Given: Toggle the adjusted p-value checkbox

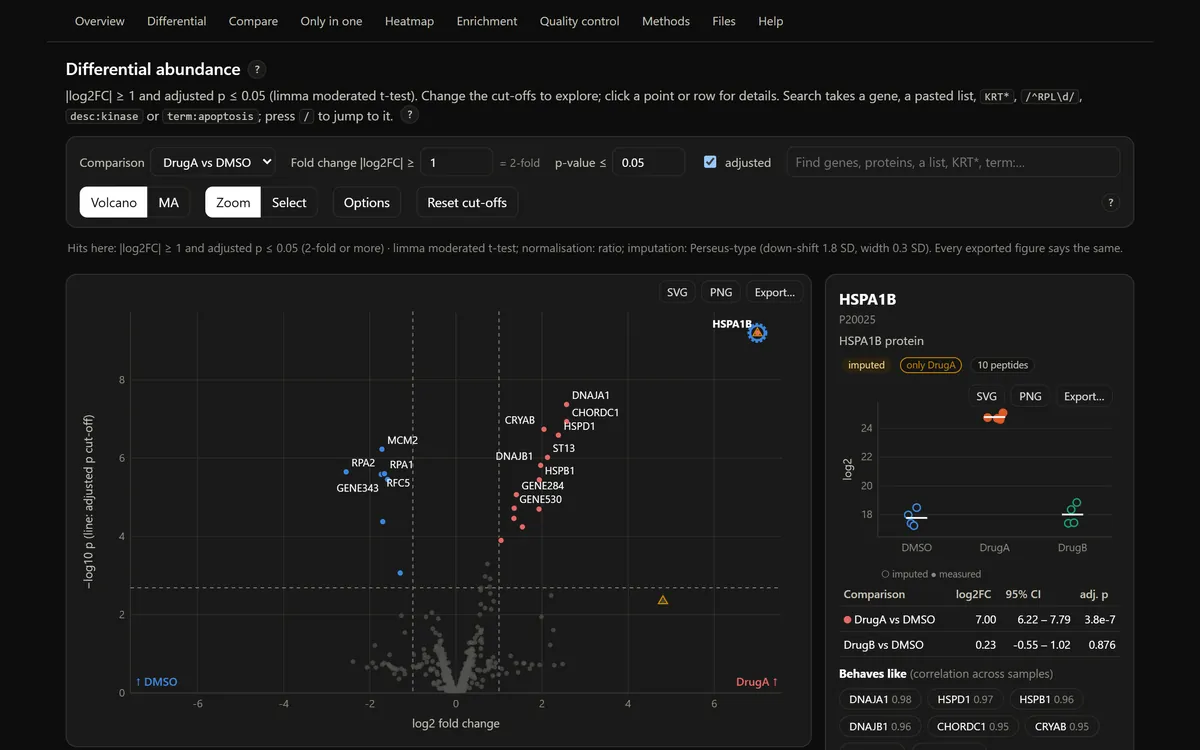Looking at the screenshot, I should point(710,162).
